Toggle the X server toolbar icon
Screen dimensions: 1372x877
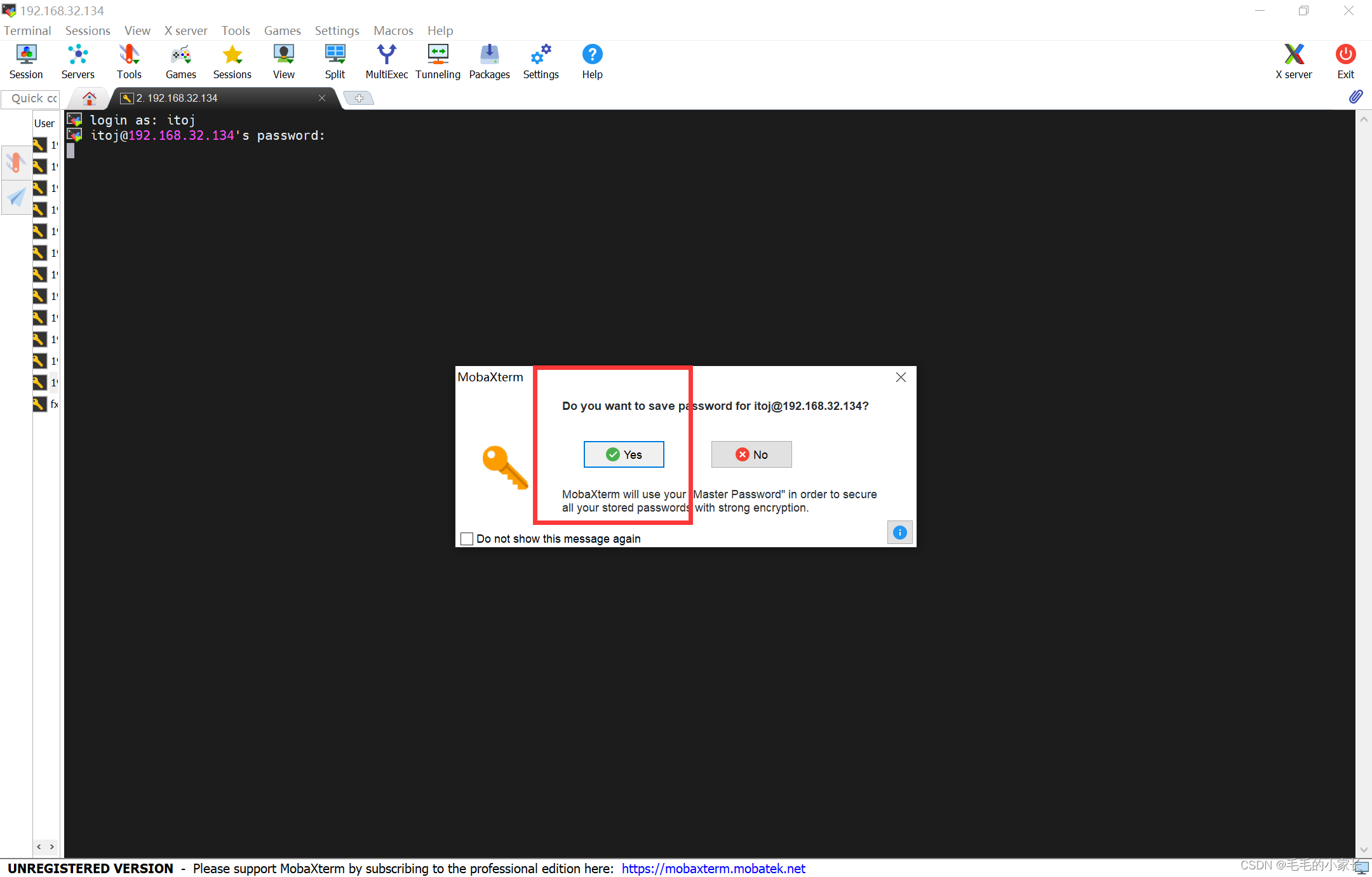click(1293, 62)
